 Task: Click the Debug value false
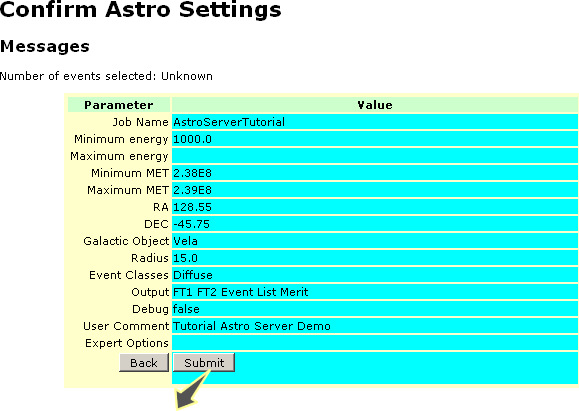click(186, 309)
